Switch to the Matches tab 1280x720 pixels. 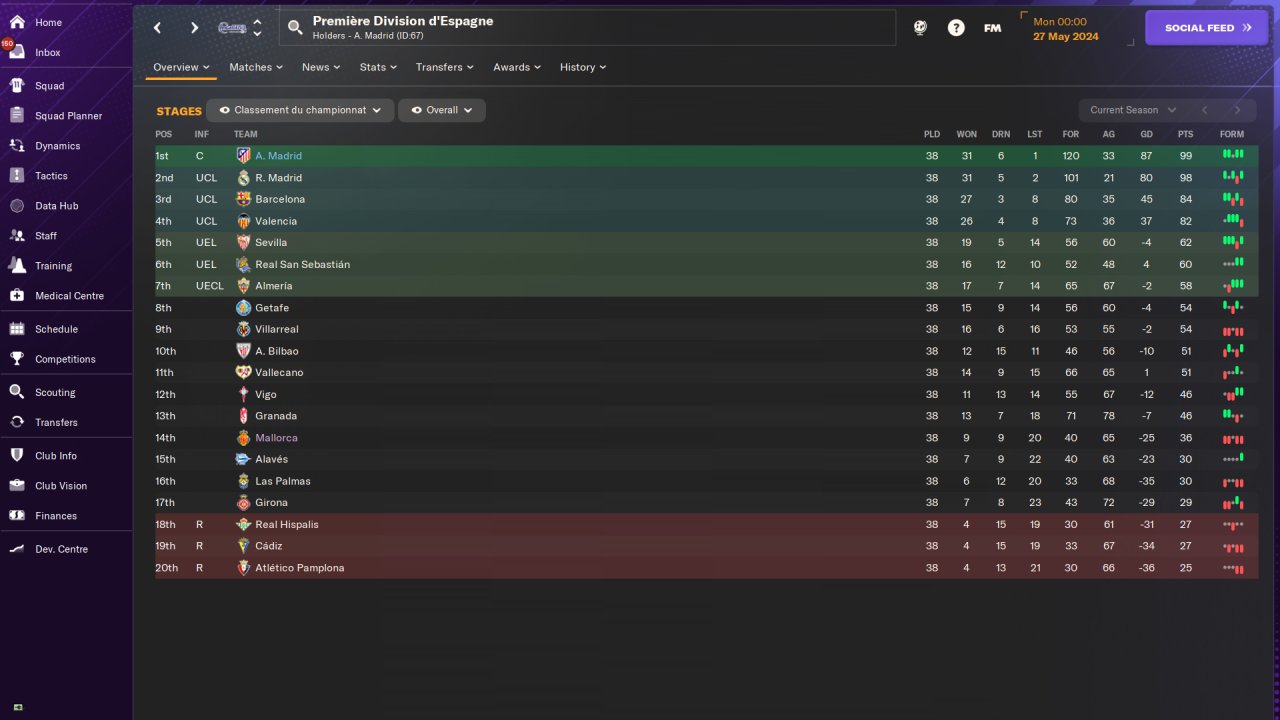255,67
